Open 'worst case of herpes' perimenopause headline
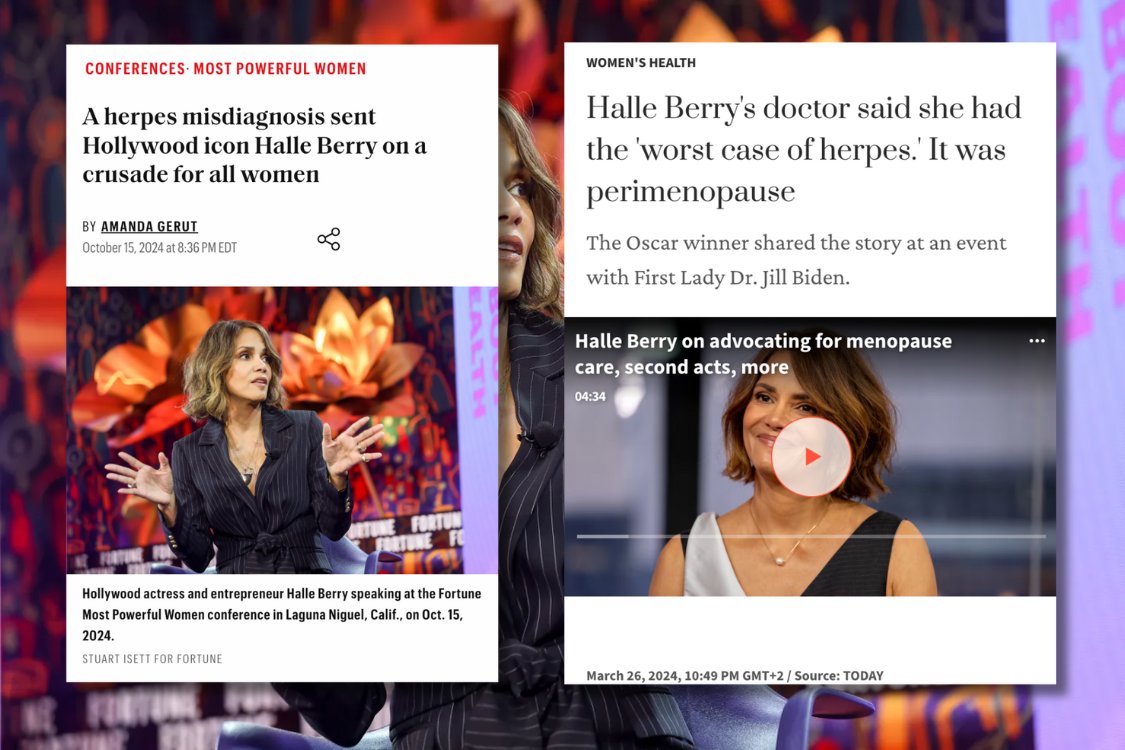This screenshot has width=1125, height=750. 804,149
